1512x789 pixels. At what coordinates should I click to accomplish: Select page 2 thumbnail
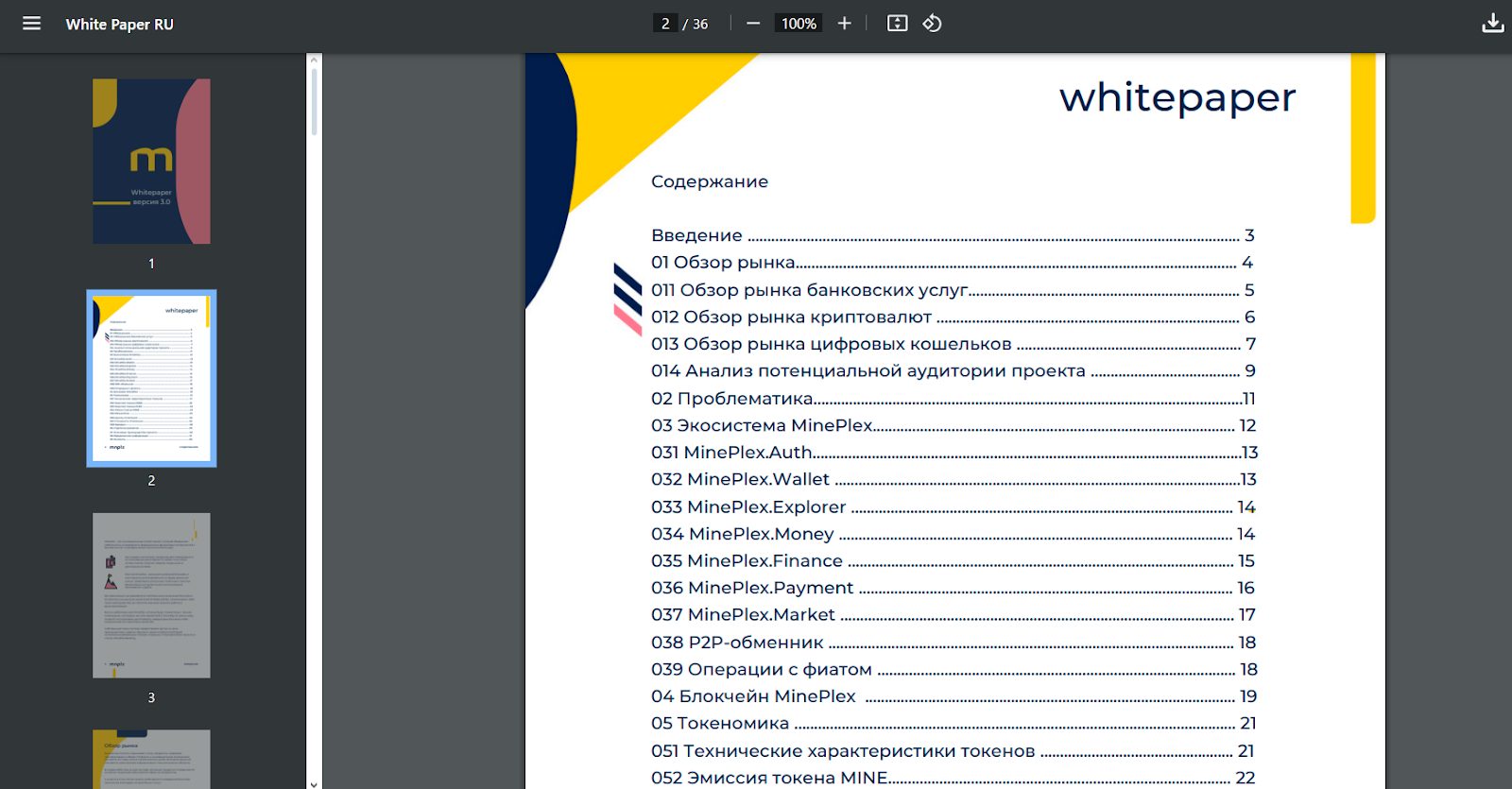click(151, 378)
